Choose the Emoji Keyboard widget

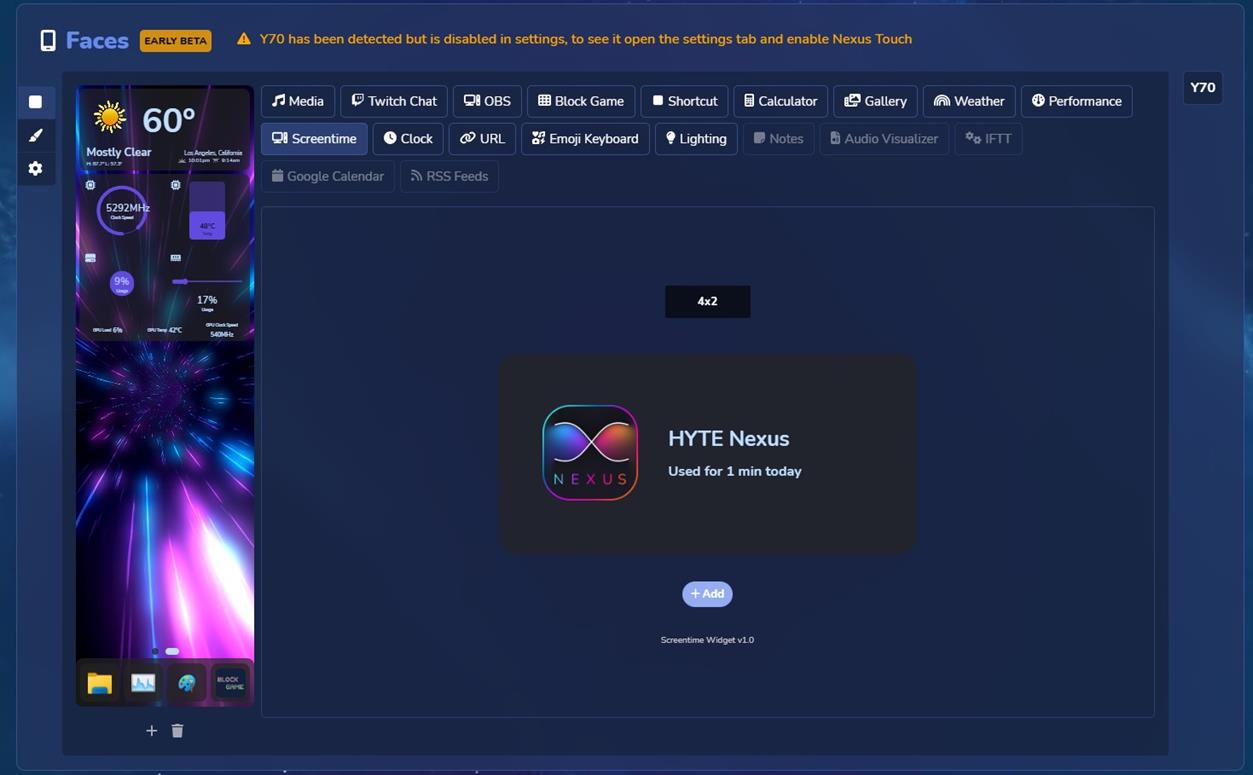(585, 139)
